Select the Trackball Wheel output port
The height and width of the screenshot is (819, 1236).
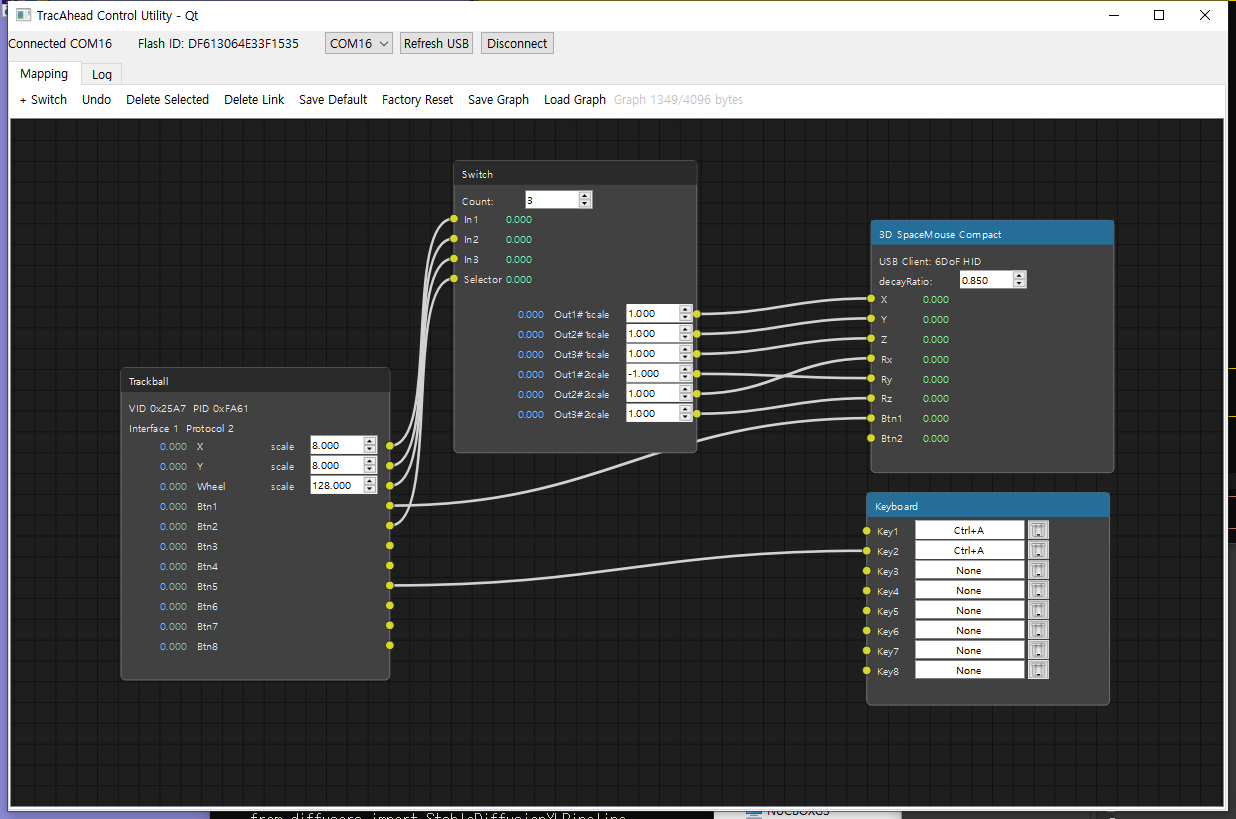[390, 486]
